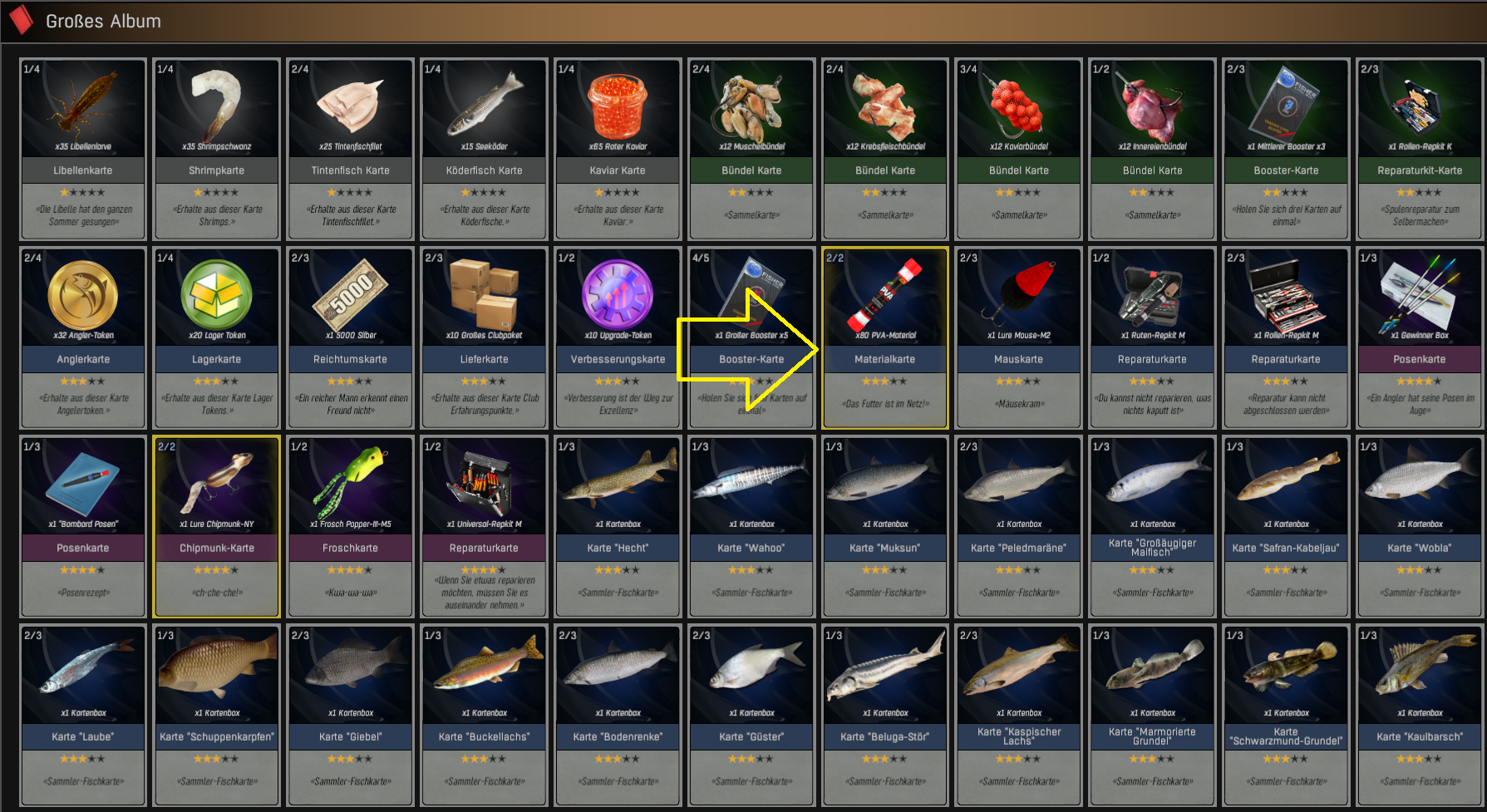Select the gold Angler-Token coin icon
Viewport: 1487px width, 812px height.
point(83,295)
